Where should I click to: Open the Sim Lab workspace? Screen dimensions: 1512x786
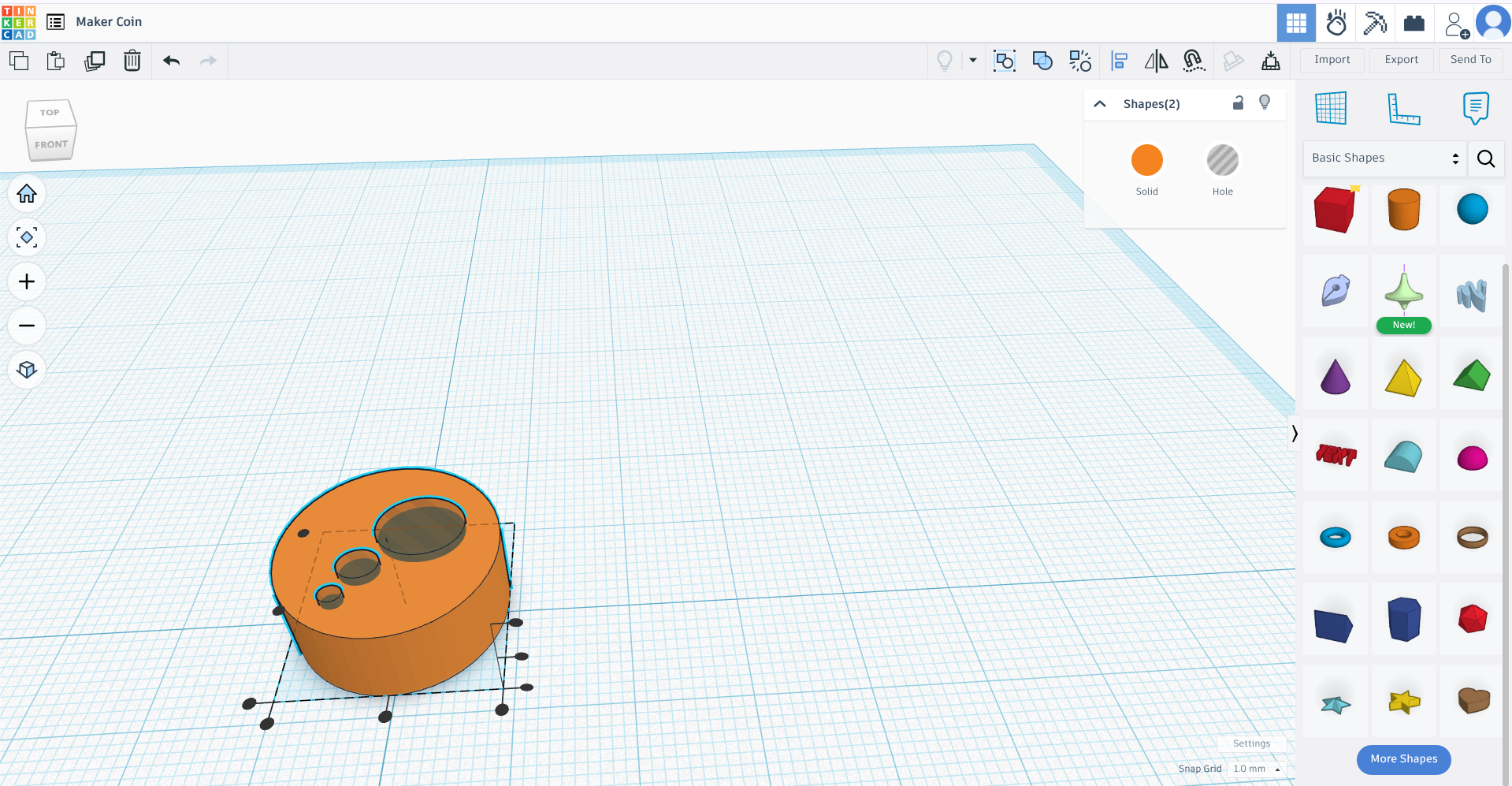coord(1336,23)
